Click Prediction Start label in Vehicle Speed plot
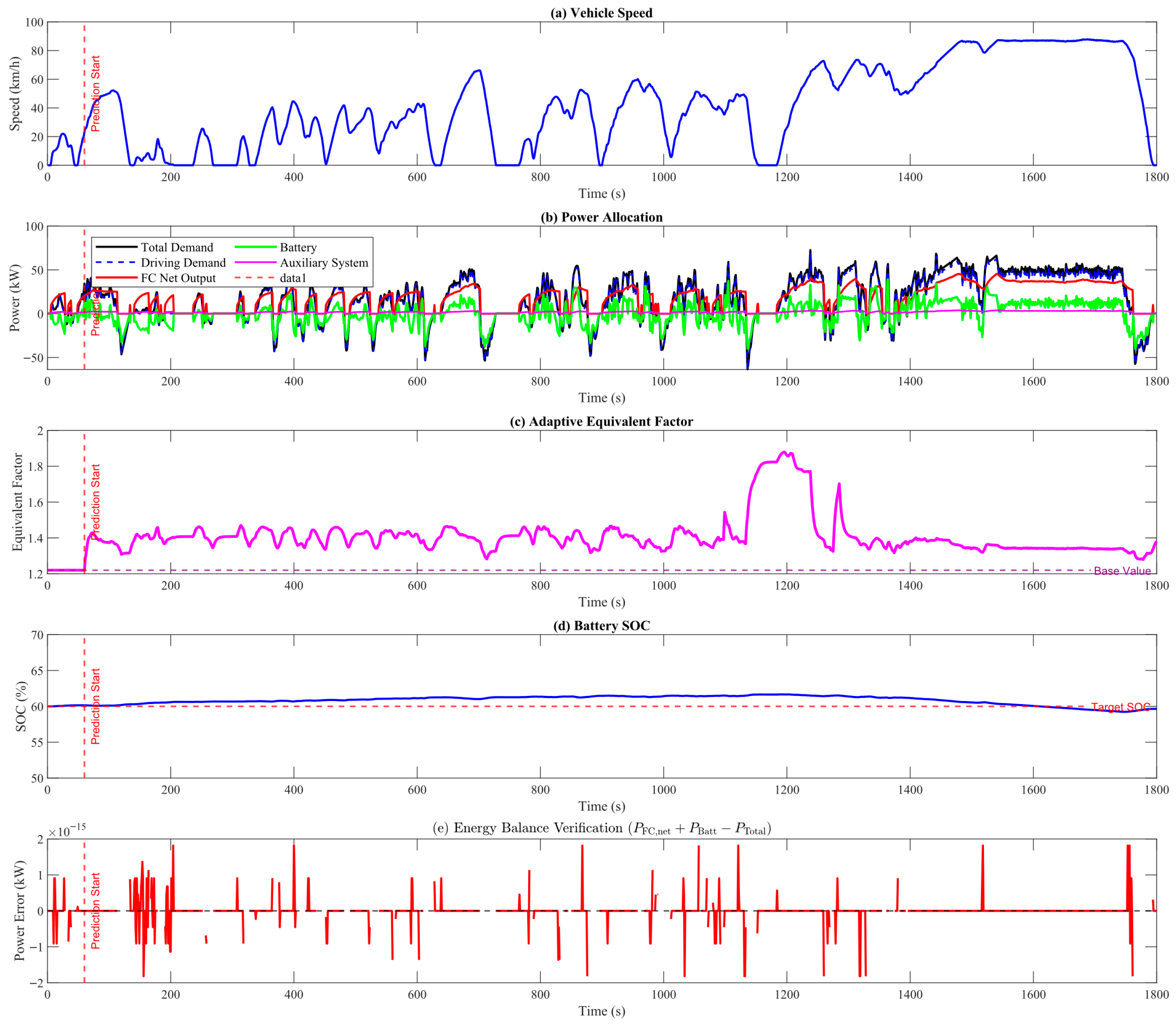The width and height of the screenshot is (1176, 1024). point(95,93)
